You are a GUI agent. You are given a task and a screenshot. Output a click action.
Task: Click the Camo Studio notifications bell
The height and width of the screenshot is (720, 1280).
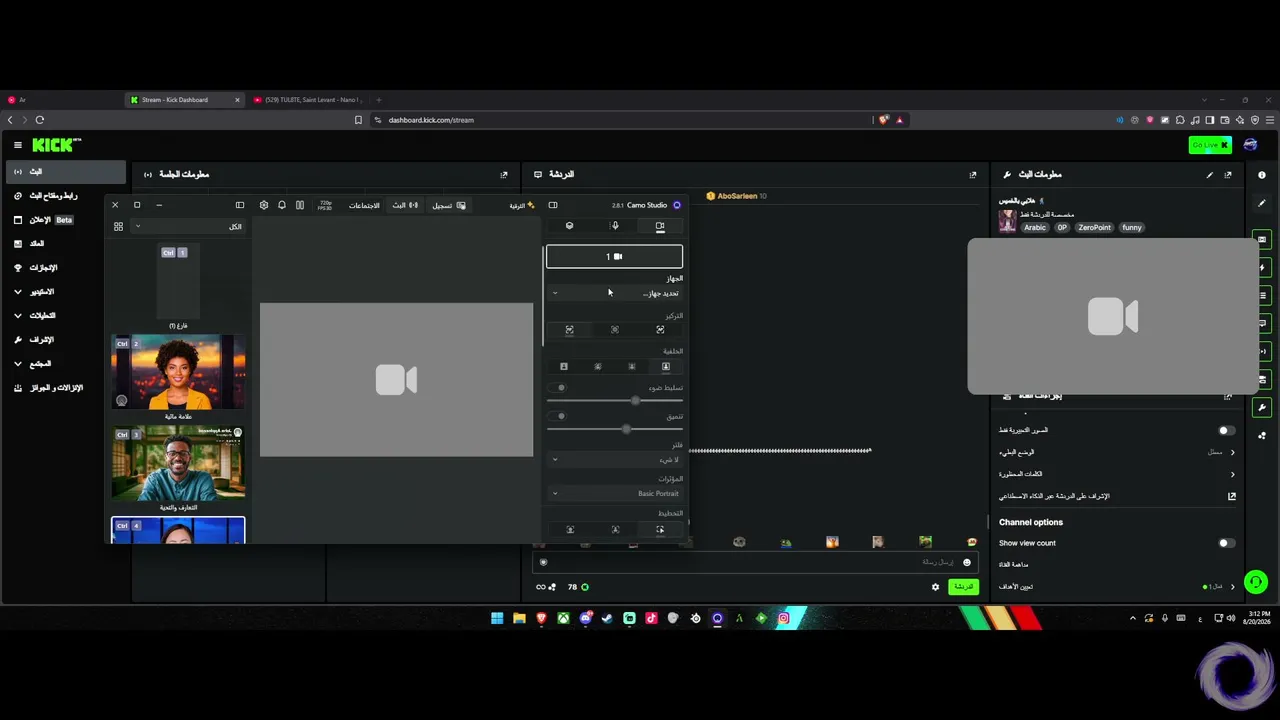click(x=282, y=205)
